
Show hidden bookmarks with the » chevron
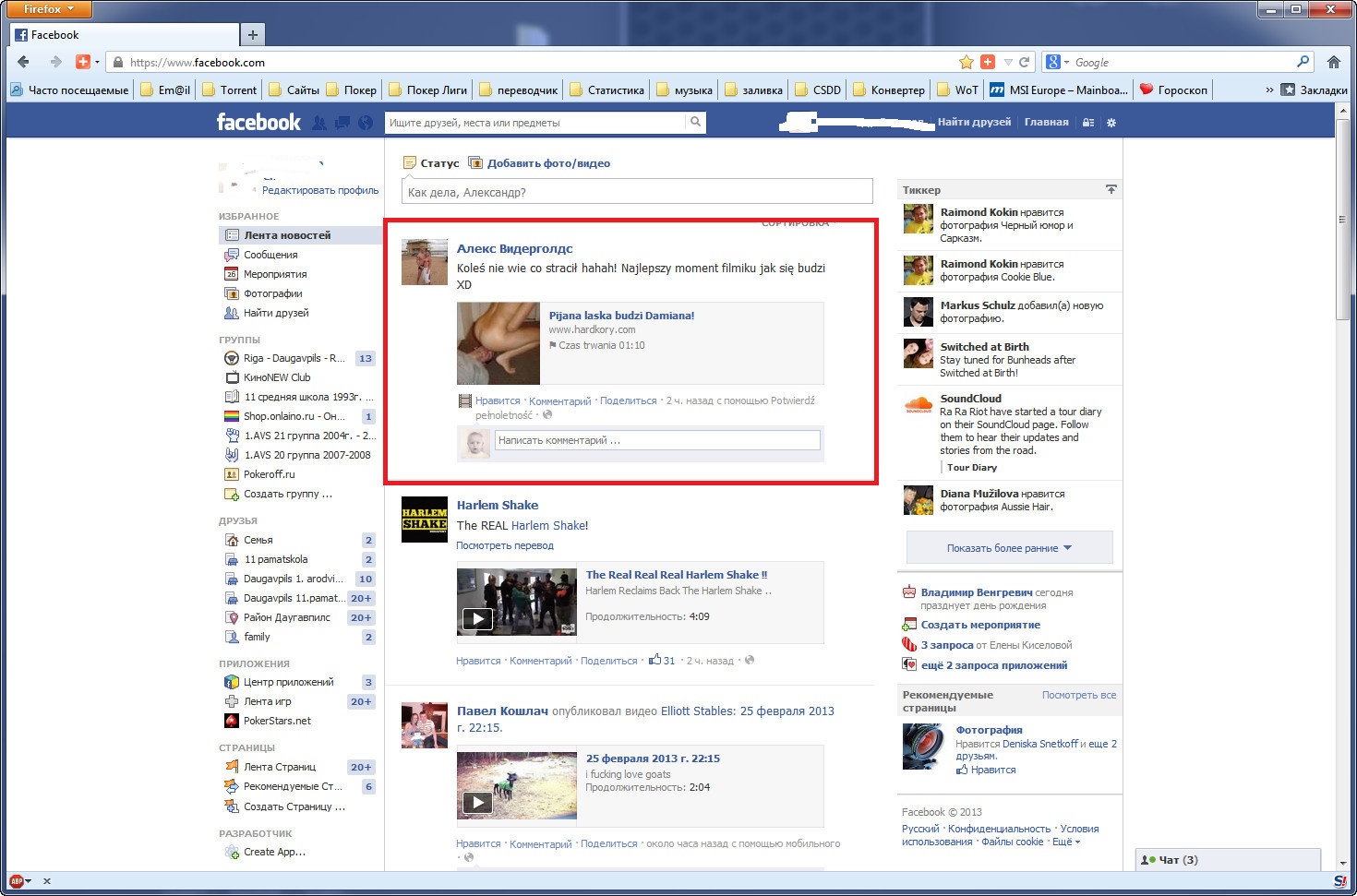[1269, 90]
